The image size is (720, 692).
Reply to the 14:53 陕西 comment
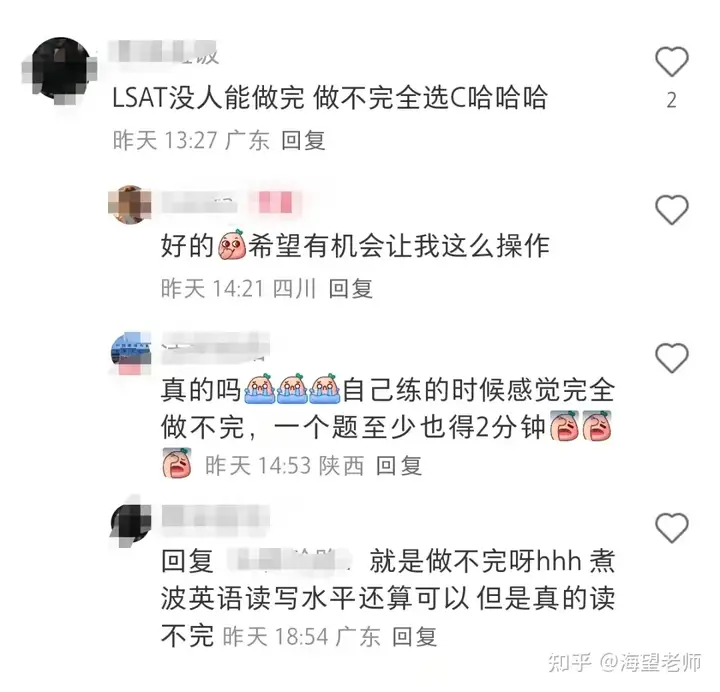(x=399, y=466)
